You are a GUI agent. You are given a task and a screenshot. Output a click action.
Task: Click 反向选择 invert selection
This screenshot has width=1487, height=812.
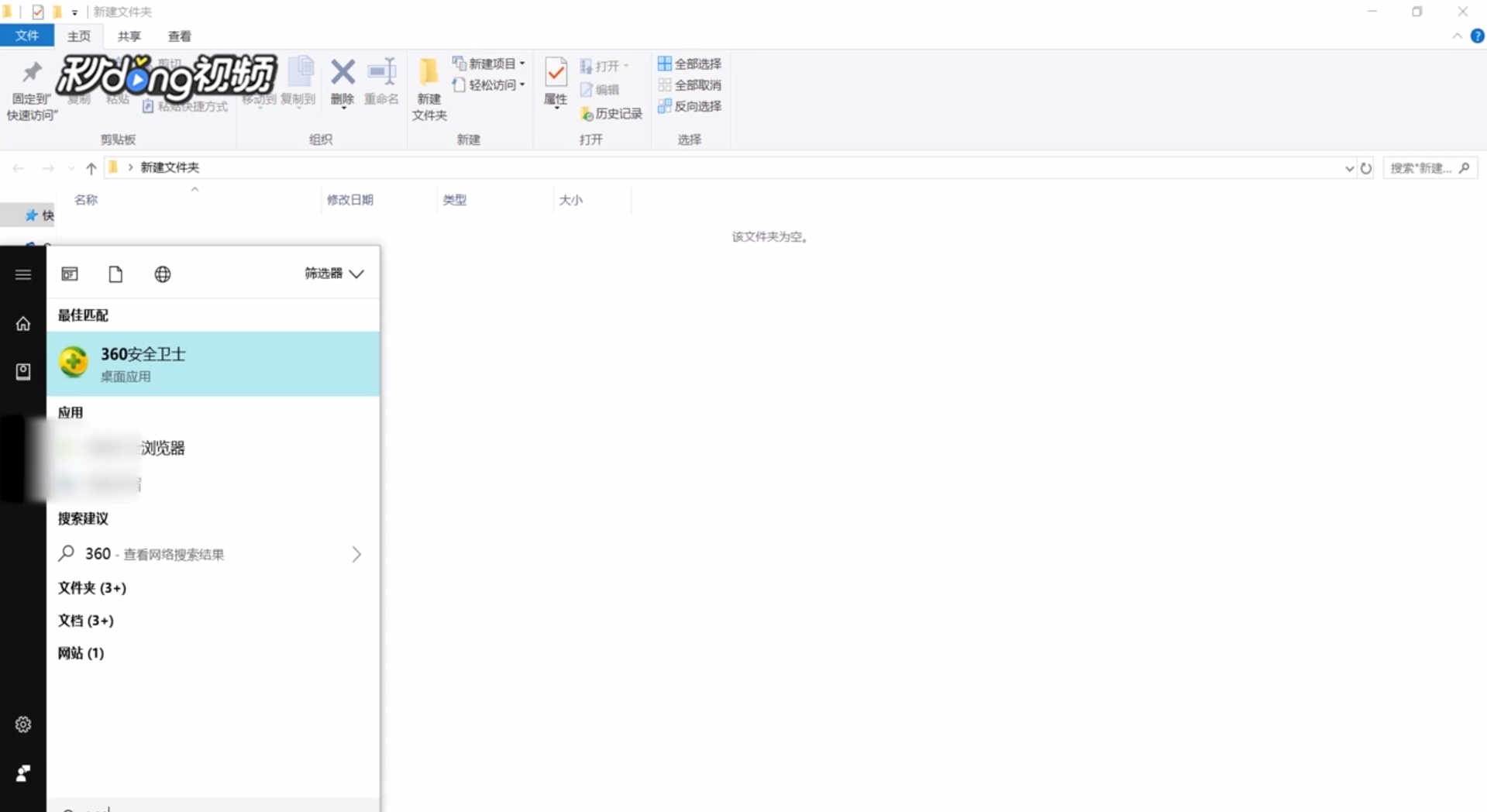pos(690,105)
